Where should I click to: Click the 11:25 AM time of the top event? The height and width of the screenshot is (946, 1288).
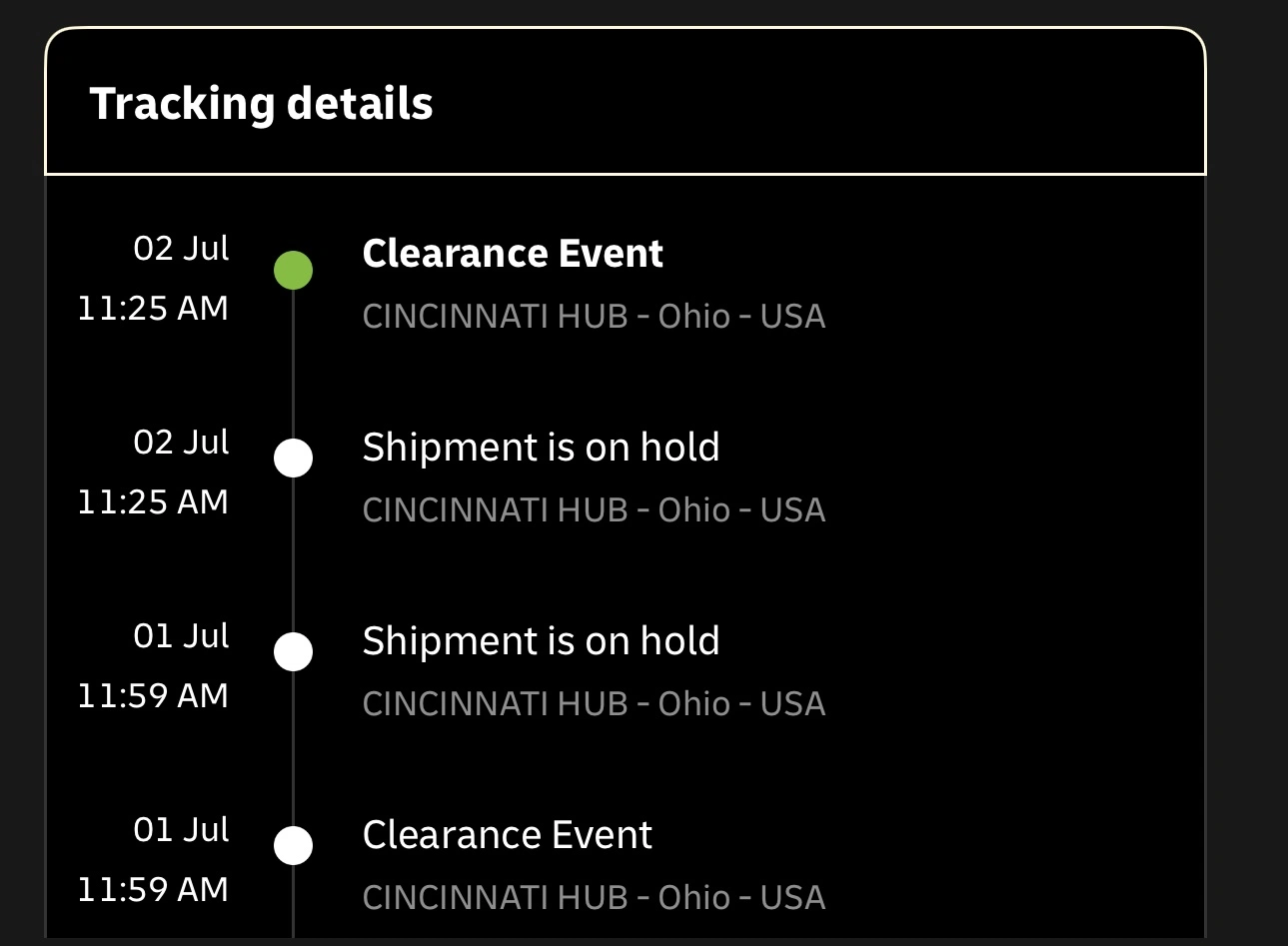pos(153,309)
